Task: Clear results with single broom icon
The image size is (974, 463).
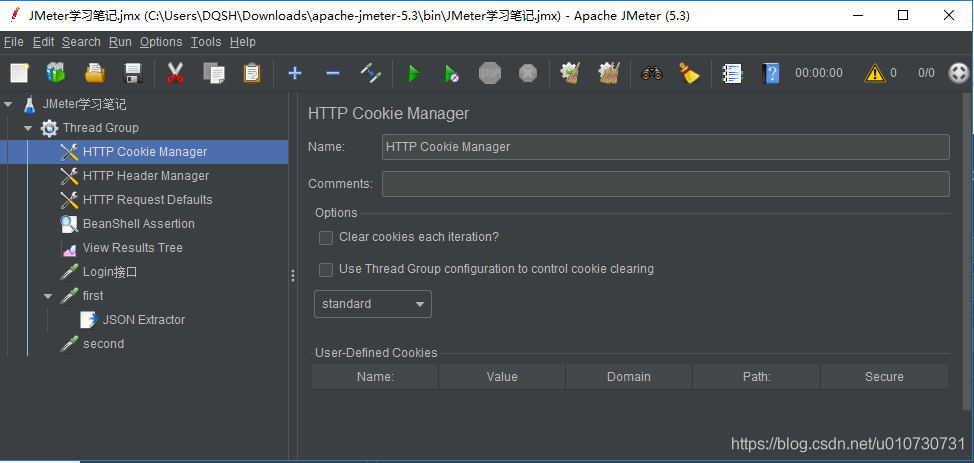Action: click(570, 73)
